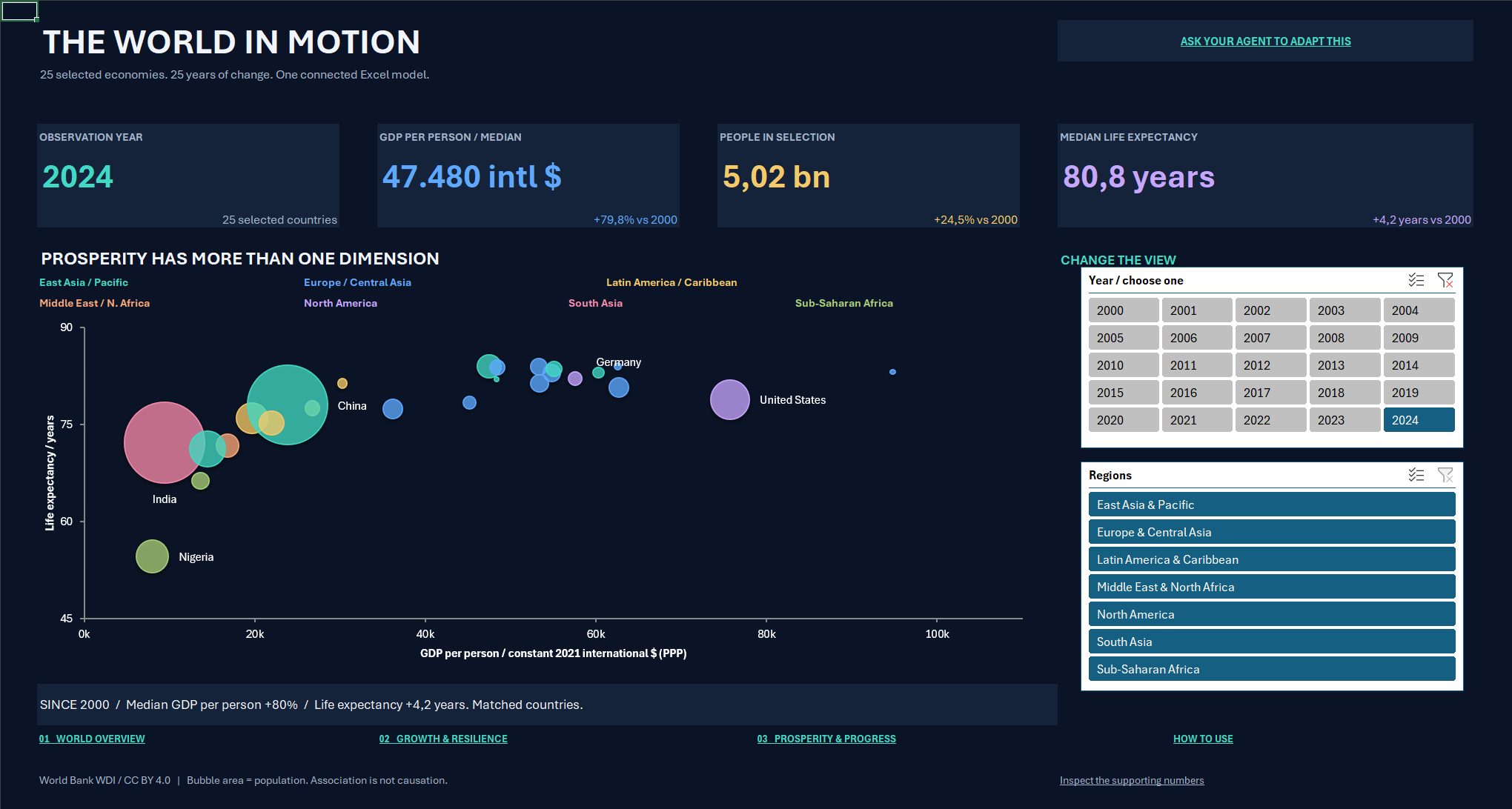1512x809 pixels.
Task: Select the Year / choose one slicer header
Action: point(1135,280)
